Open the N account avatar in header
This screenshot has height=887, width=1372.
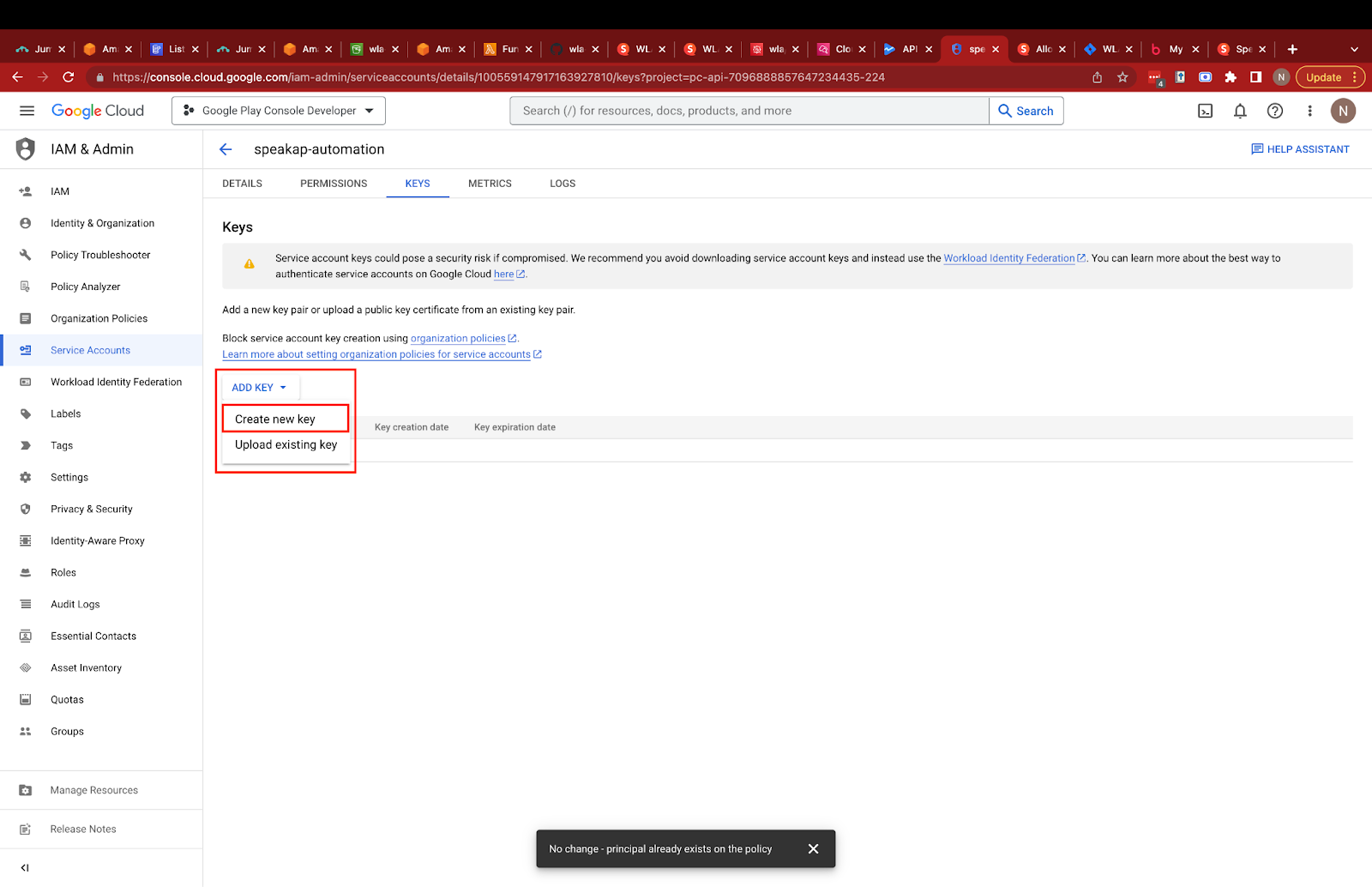coord(1343,111)
